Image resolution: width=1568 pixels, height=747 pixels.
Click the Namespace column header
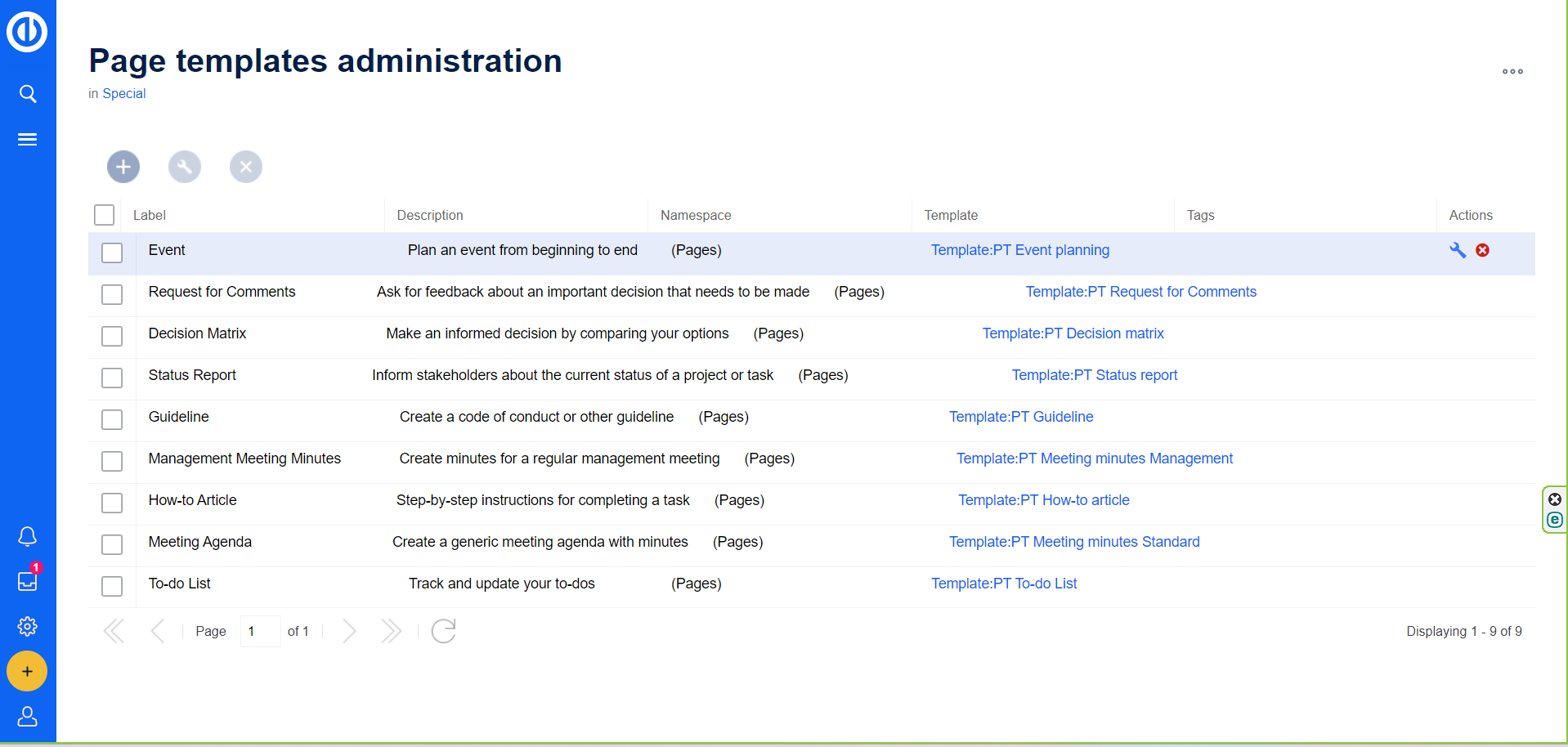(696, 216)
